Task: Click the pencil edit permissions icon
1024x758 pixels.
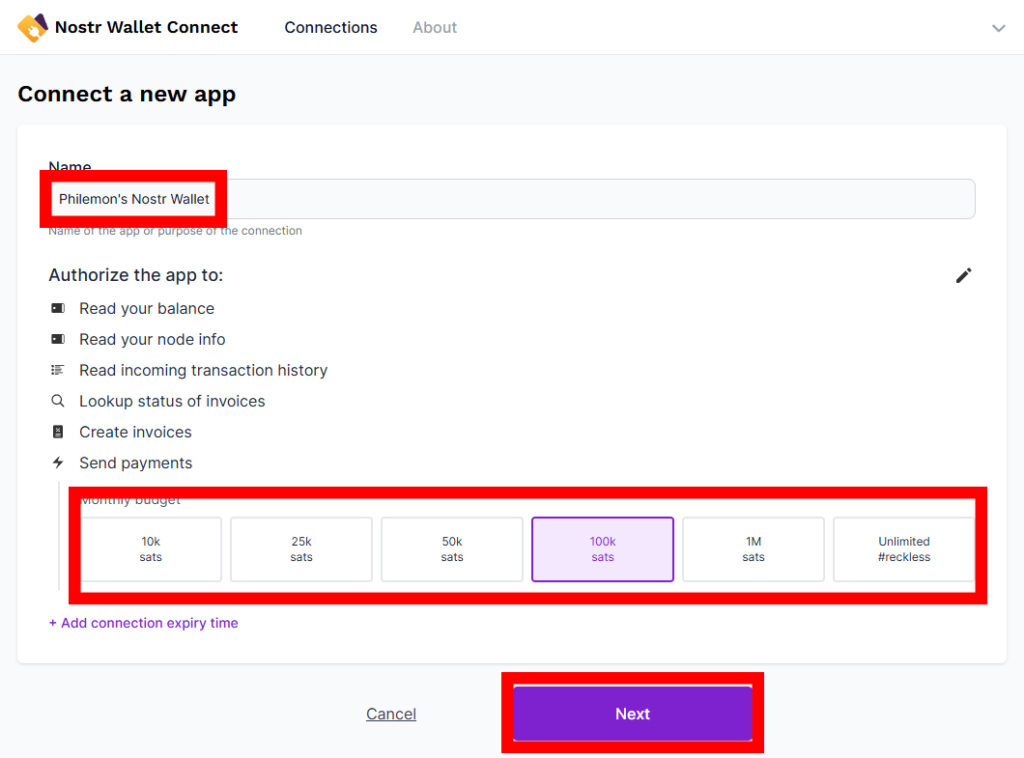Action: tap(963, 276)
